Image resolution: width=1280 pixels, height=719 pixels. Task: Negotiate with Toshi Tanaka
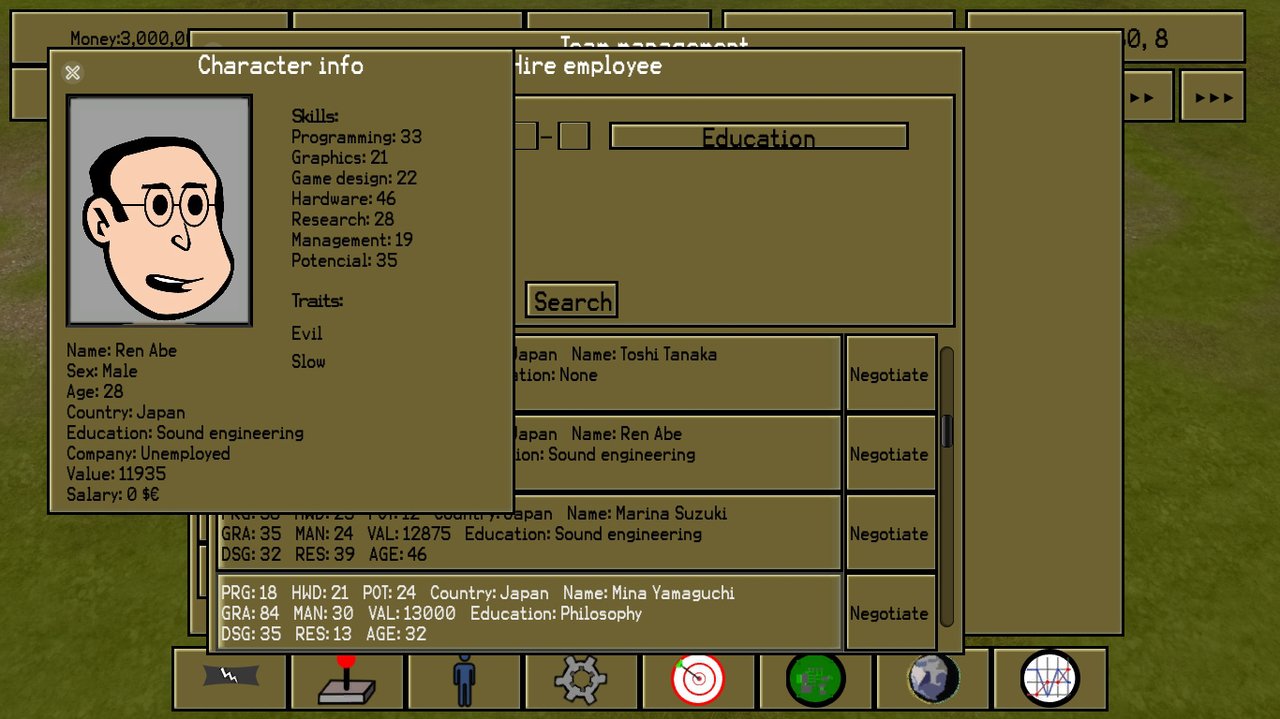coord(889,375)
